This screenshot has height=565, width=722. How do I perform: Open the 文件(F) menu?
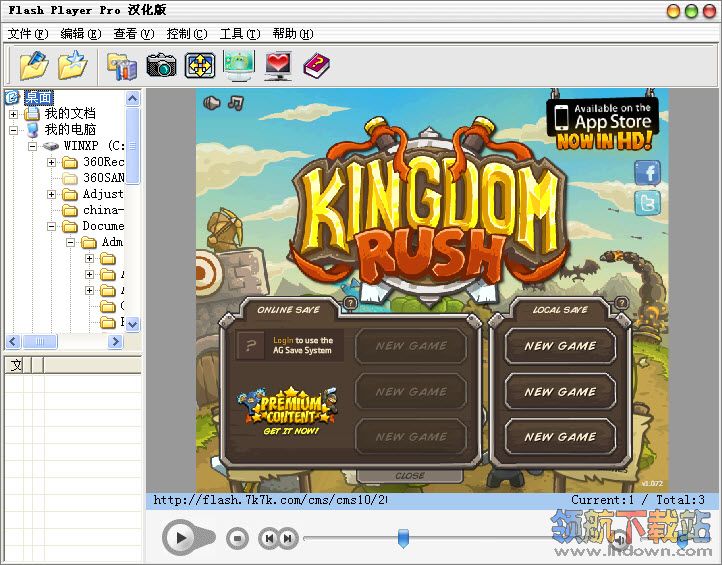coord(28,34)
